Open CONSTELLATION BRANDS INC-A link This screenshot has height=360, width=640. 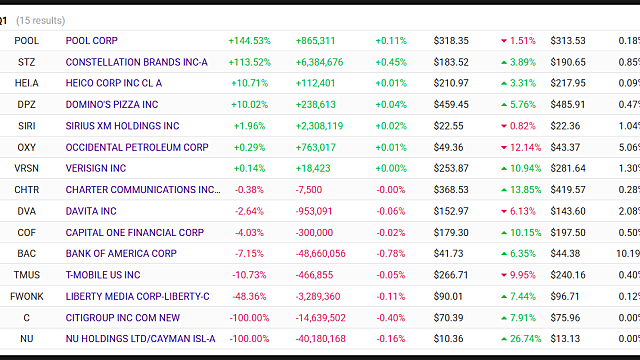[x=136, y=62]
